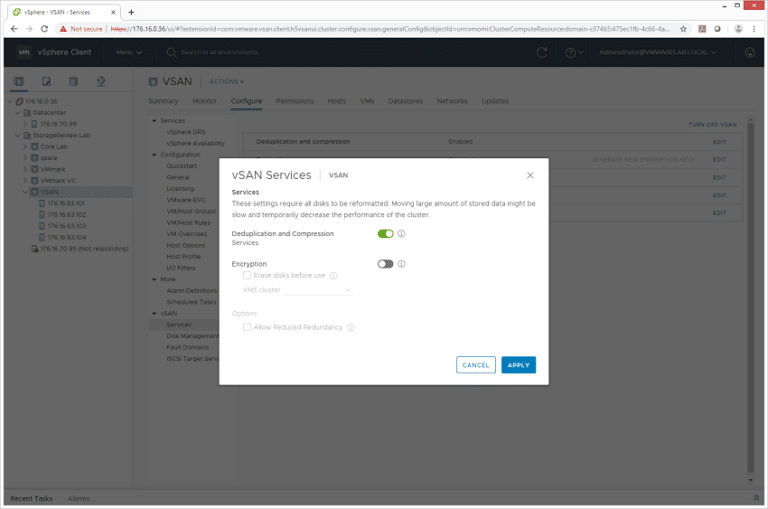The width and height of the screenshot is (768, 509).
Task: Select Licensing in sidebar
Action: (x=180, y=189)
